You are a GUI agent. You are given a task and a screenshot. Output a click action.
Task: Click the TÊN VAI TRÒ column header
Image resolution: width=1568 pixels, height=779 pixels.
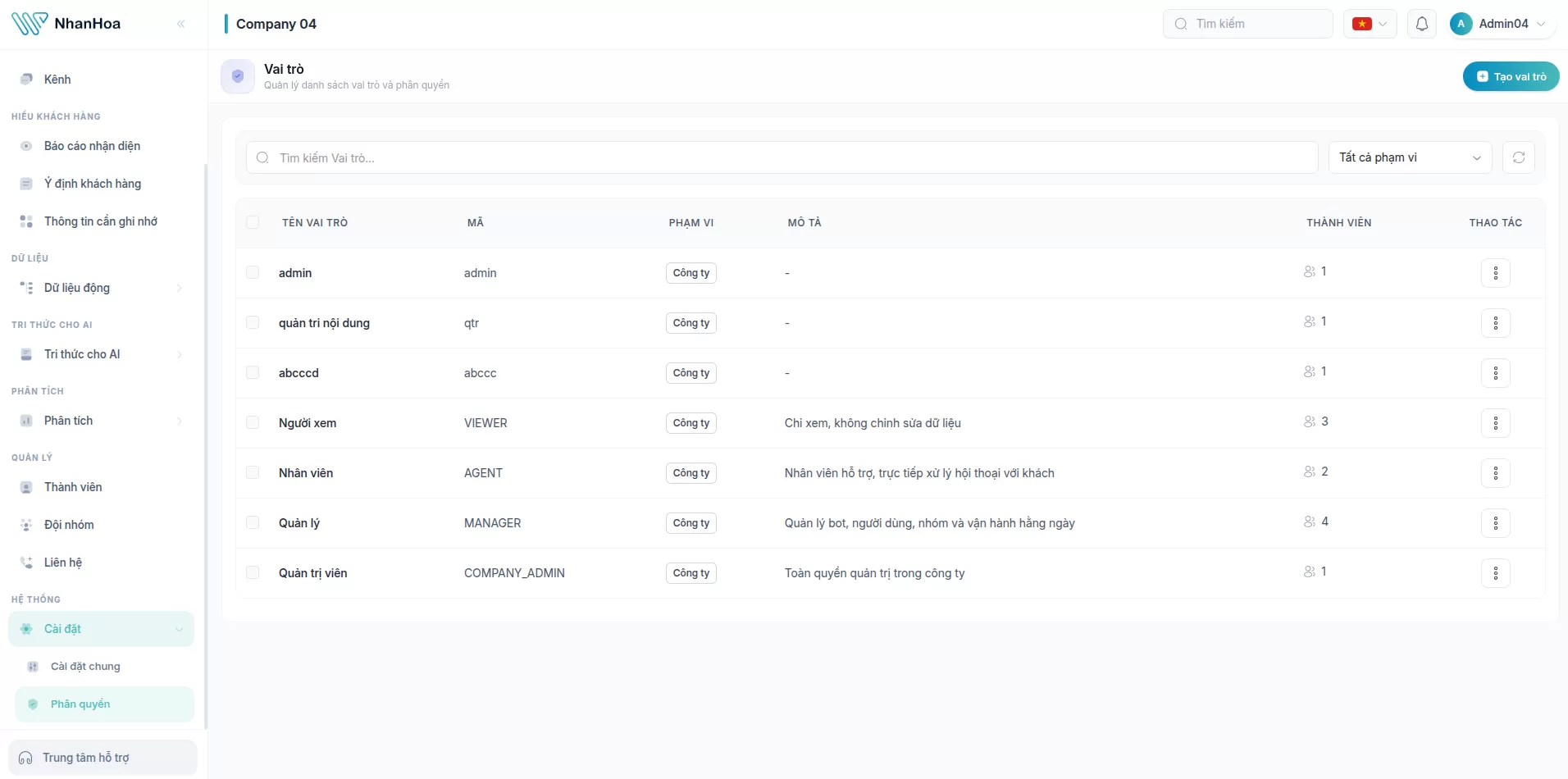[315, 223]
